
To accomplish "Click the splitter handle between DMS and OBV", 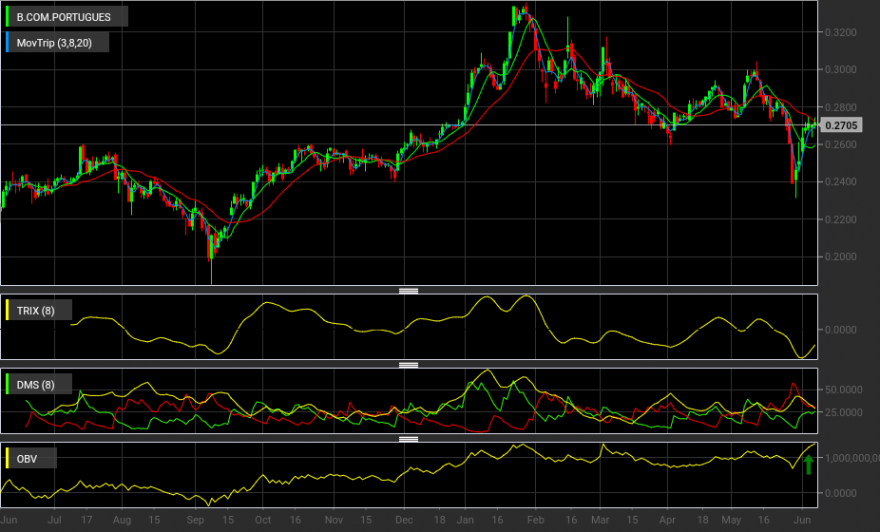I will click(409, 439).
